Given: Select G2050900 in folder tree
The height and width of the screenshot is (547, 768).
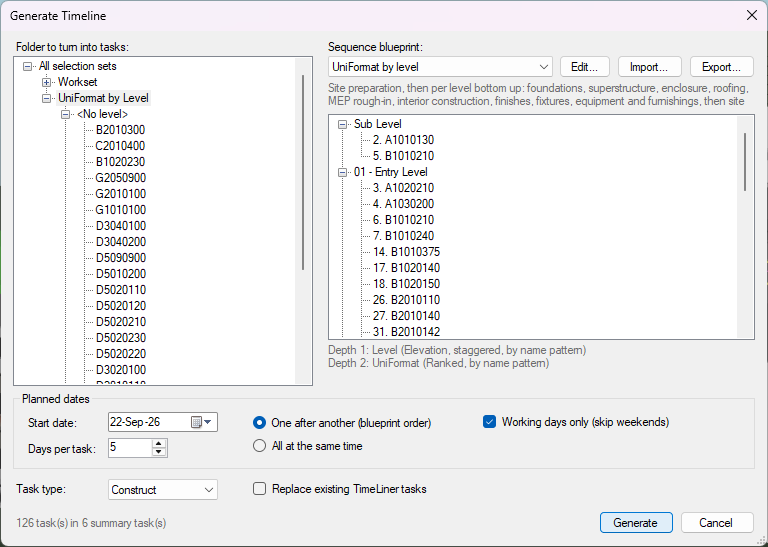Looking at the screenshot, I should pyautogui.click(x=120, y=178).
